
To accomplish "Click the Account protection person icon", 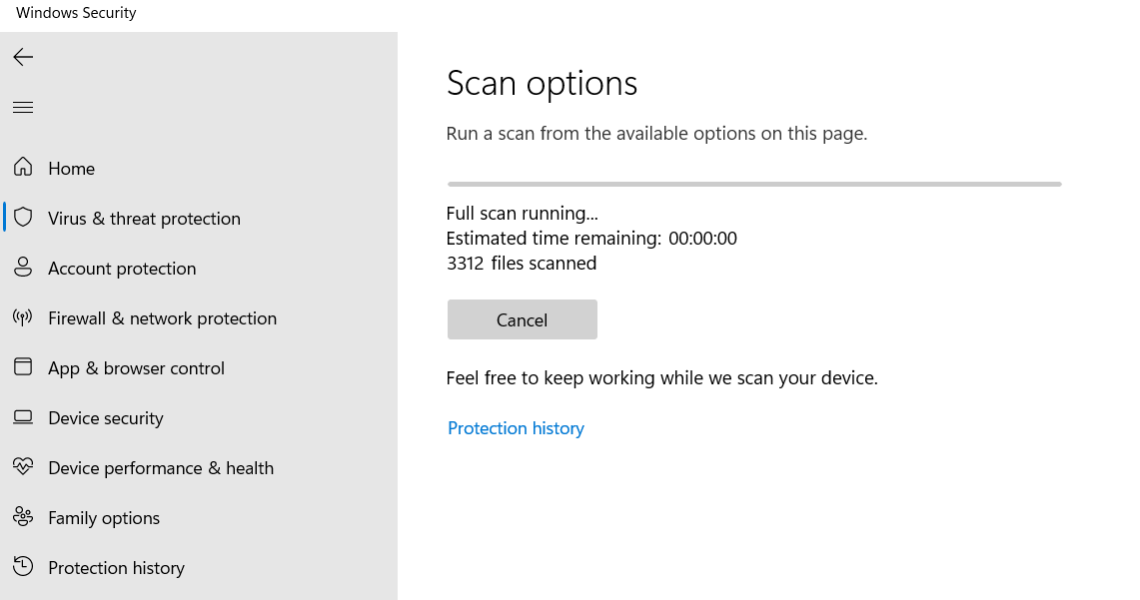I will pyautogui.click(x=23, y=267).
